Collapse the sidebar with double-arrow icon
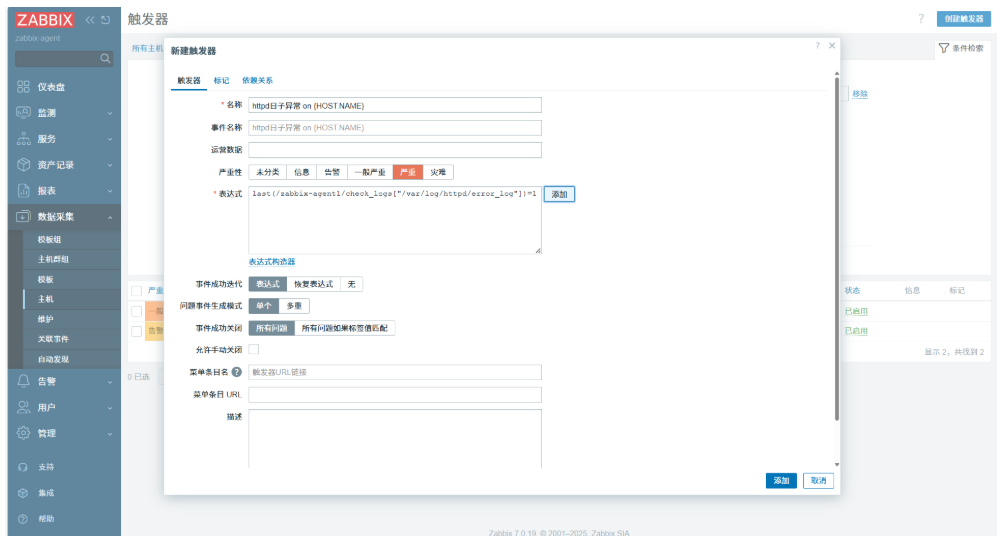Viewport: 997px width, 536px height. click(x=90, y=20)
